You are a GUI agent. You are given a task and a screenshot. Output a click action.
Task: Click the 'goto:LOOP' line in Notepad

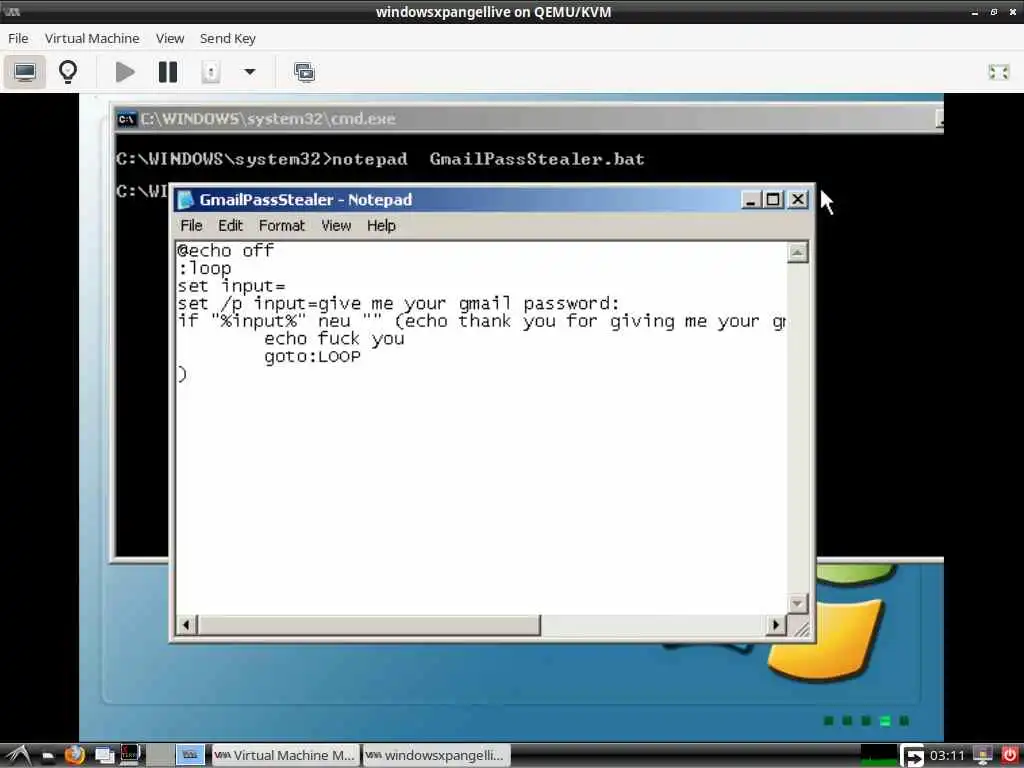(312, 357)
